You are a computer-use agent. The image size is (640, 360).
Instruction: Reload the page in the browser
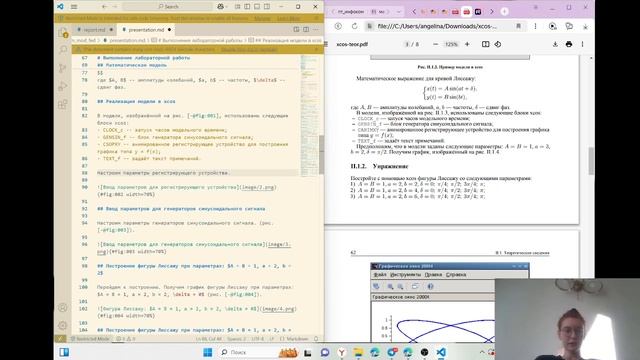coord(354,26)
